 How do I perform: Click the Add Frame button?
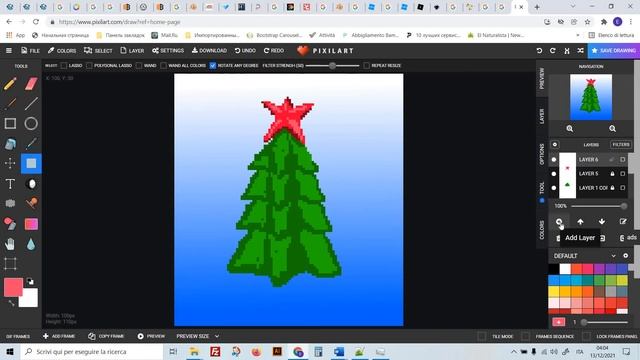coord(59,336)
